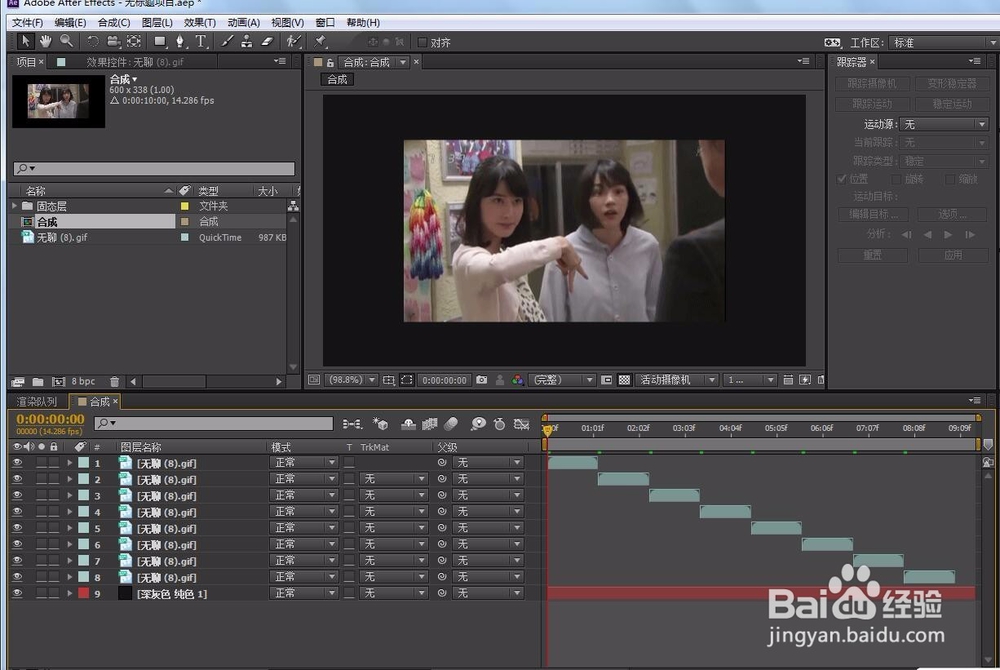Hide layer 8 with its eye icon

pyautogui.click(x=17, y=577)
